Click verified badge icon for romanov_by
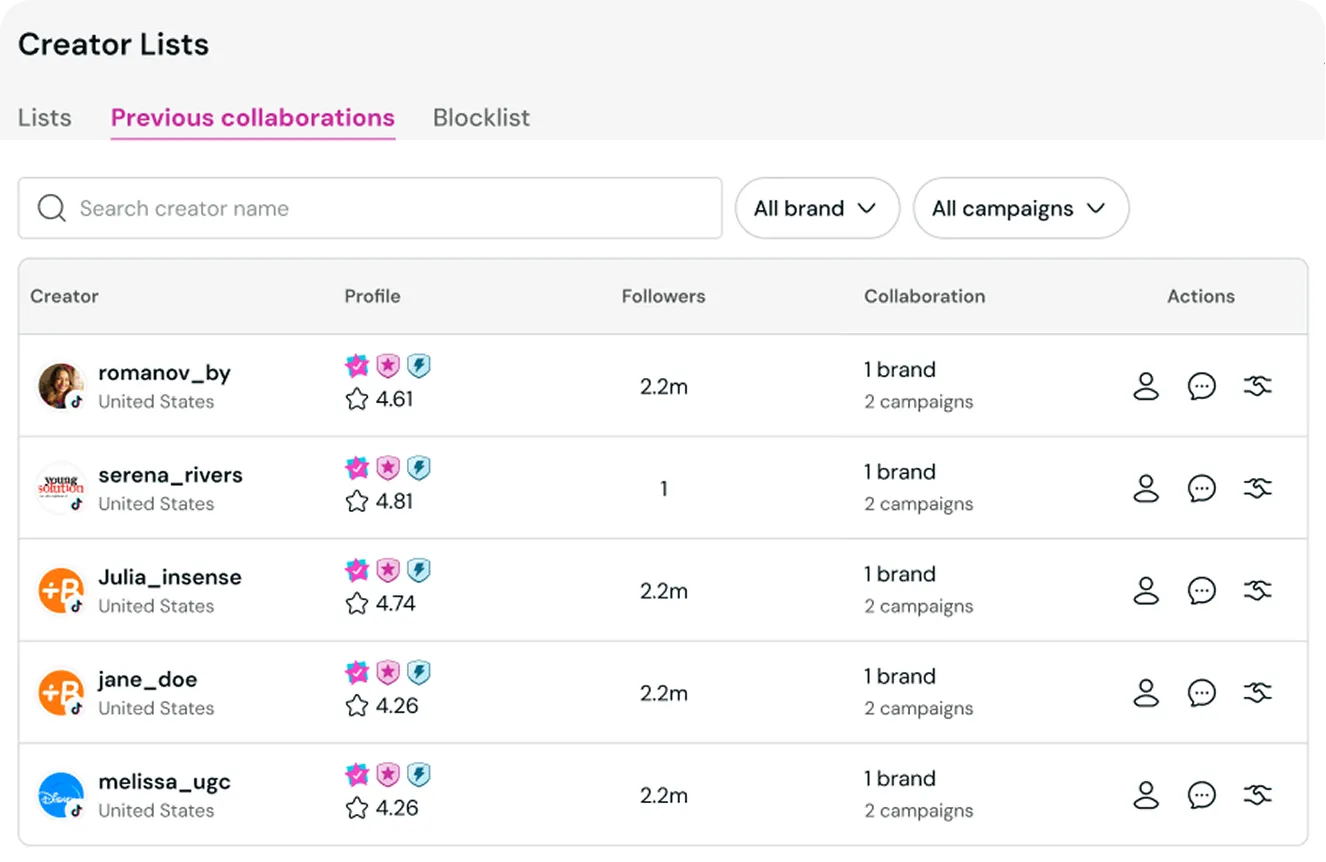1326x862 pixels. [x=357, y=366]
